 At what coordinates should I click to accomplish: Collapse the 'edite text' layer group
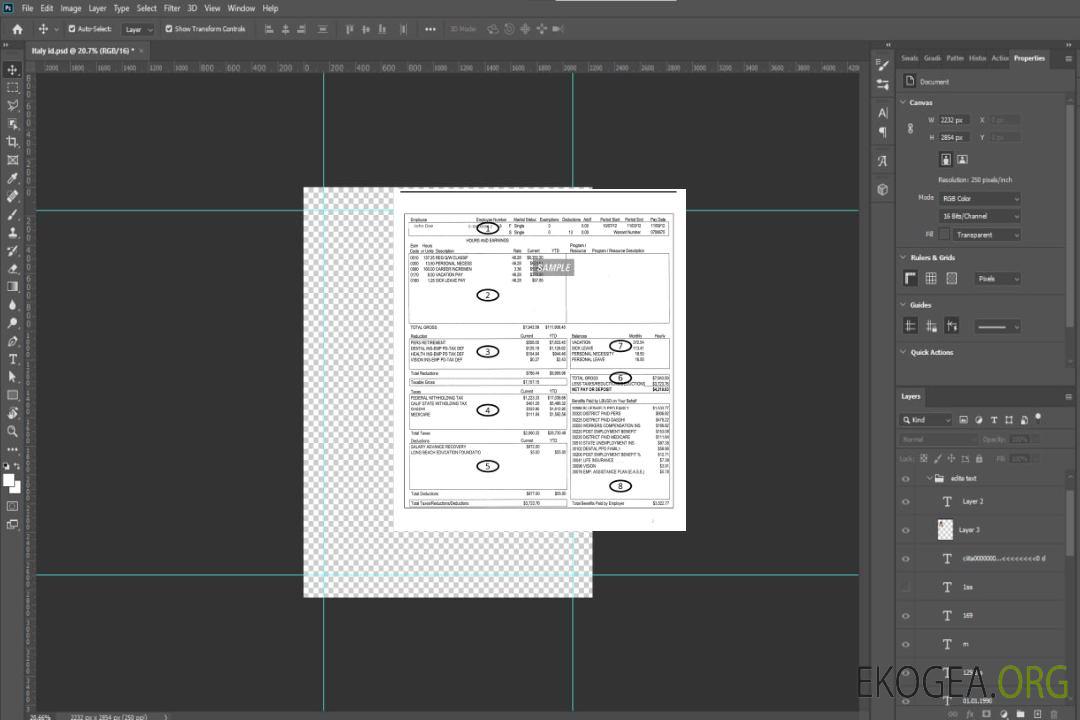point(929,478)
